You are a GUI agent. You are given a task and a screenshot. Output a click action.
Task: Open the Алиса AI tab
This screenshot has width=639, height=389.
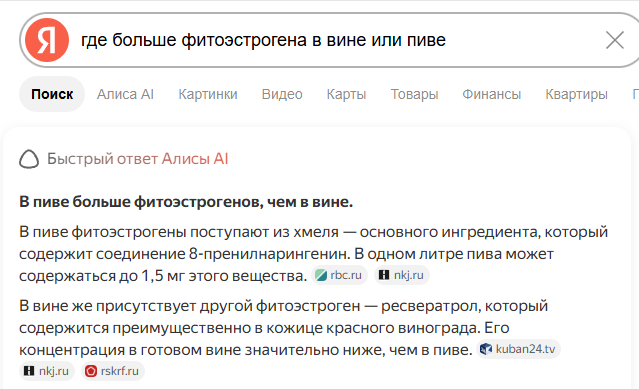(x=125, y=94)
